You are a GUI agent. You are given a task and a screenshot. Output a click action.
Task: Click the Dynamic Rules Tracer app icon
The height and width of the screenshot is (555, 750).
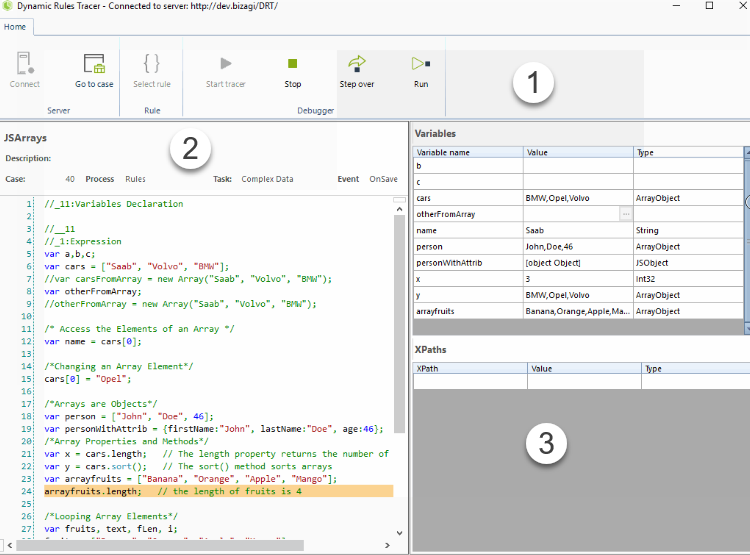point(7,6)
